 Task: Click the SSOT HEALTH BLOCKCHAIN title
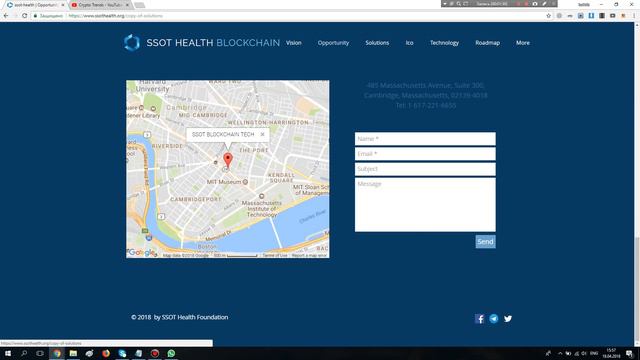213,43
